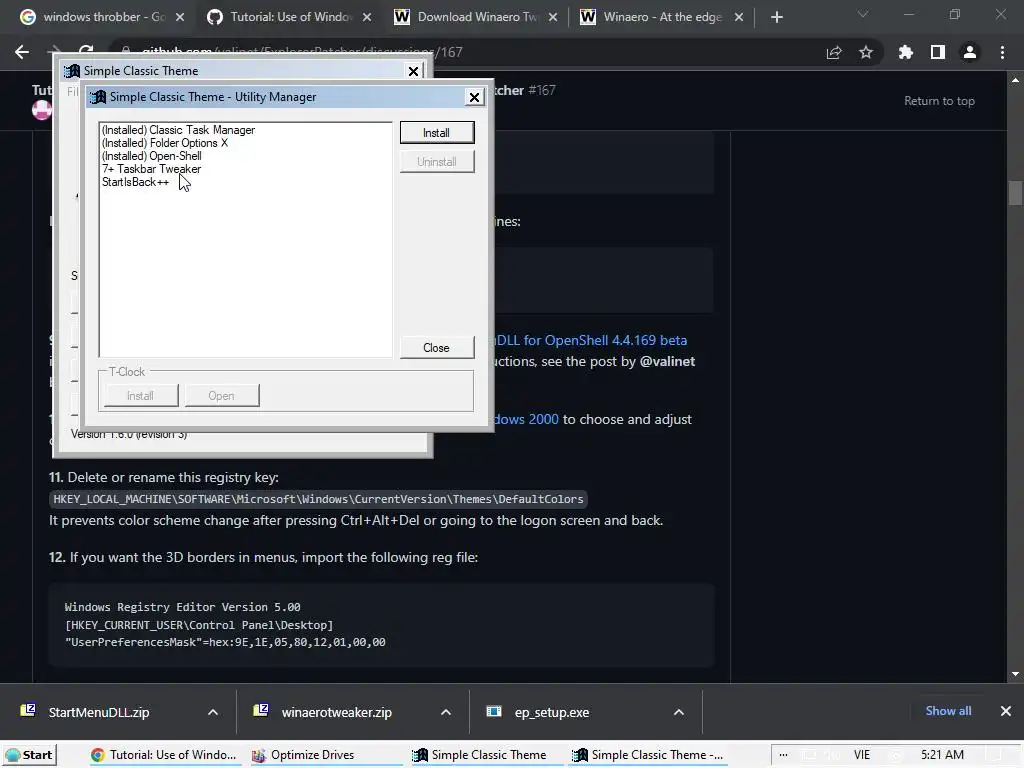Image resolution: width=1024 pixels, height=768 pixels.
Task: Open the Chrome three-dot menu
Action: pos(1002,52)
